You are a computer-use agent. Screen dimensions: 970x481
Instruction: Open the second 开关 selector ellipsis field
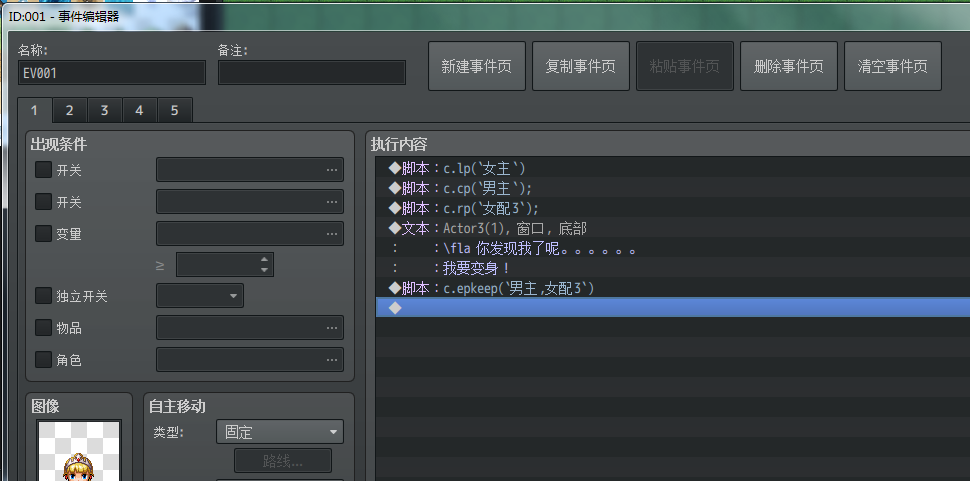click(250, 202)
